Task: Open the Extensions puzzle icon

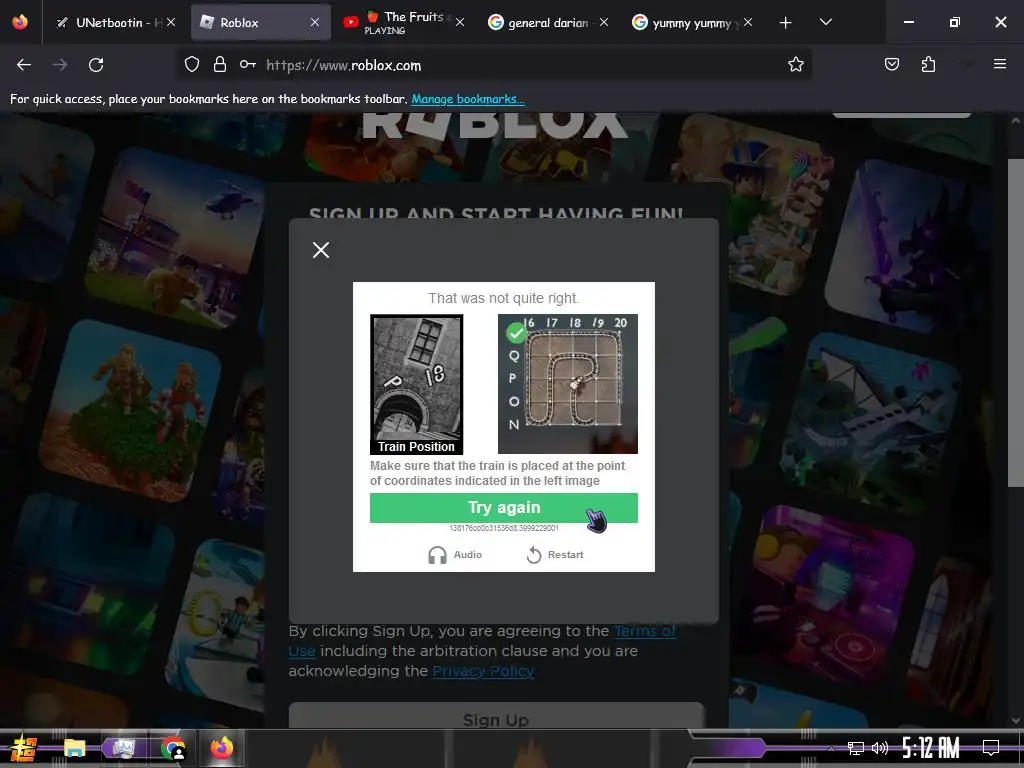Action: pyautogui.click(x=928, y=64)
